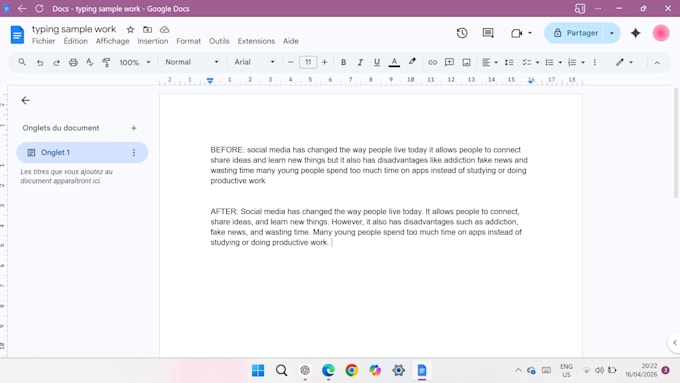This screenshot has height=383, width=680.
Task: Open the Google account avatar
Action: click(661, 33)
